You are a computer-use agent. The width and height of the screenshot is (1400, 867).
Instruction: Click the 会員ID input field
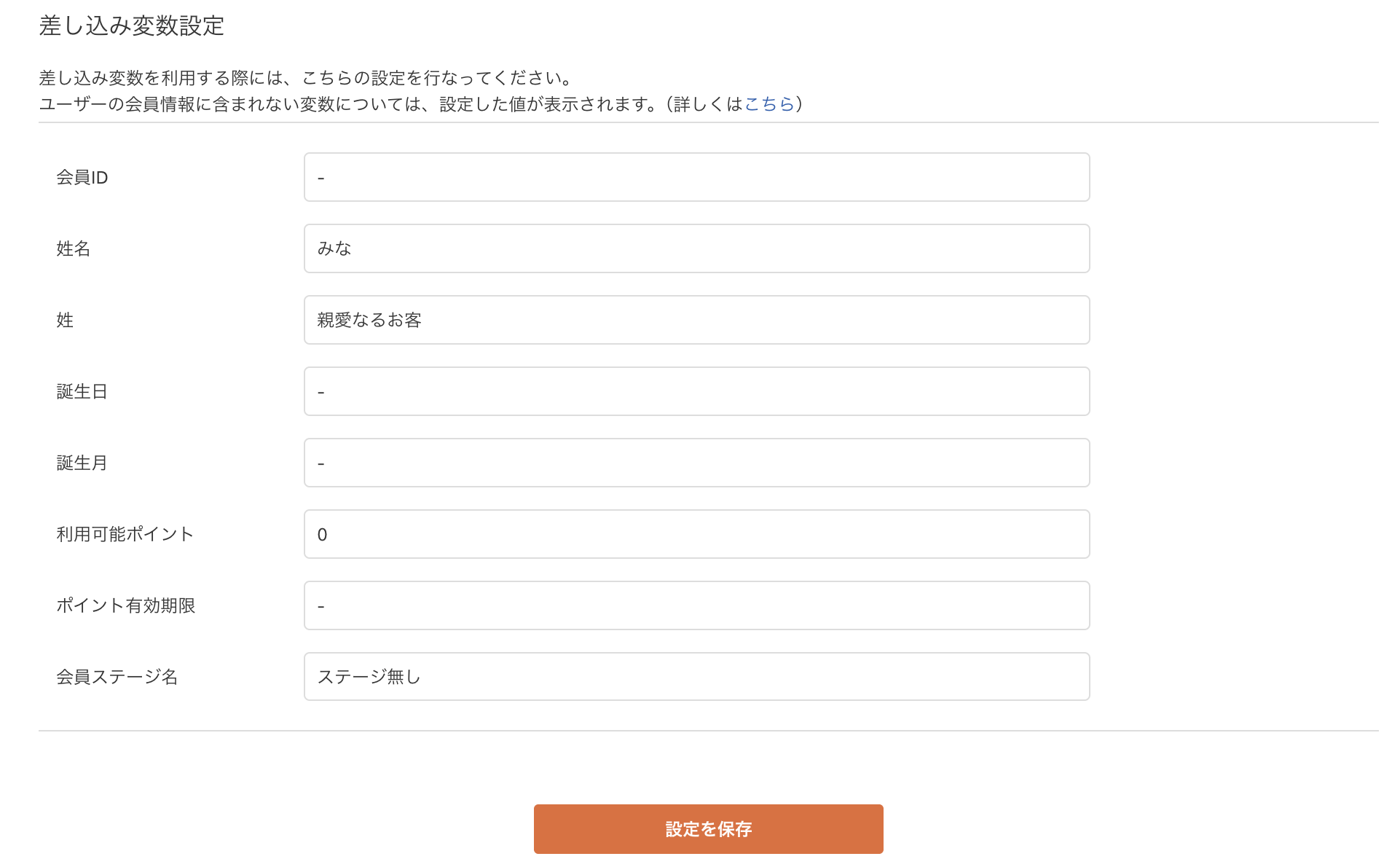(696, 177)
